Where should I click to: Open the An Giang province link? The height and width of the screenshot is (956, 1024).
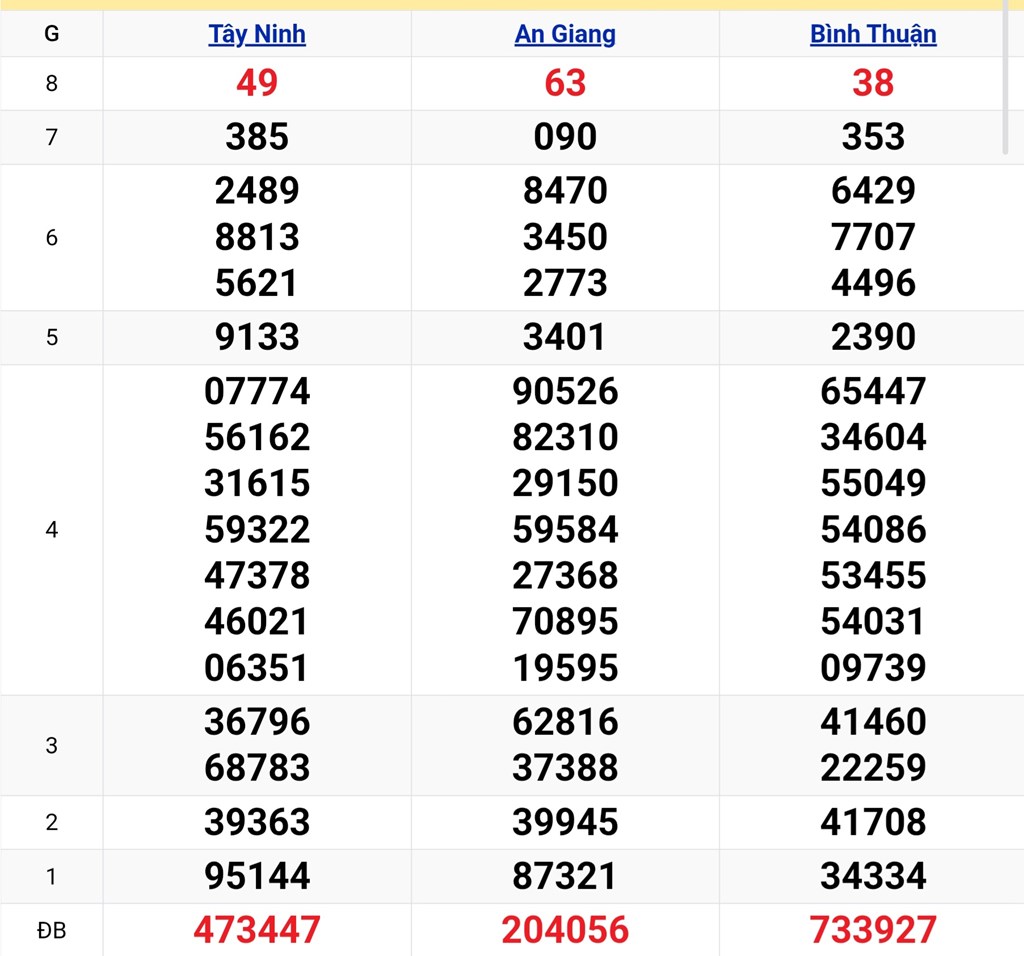click(565, 34)
